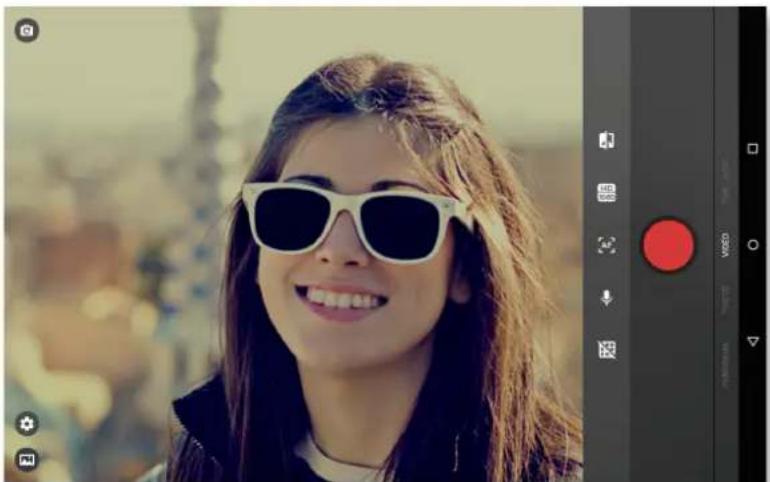
Task: Toggle AF autofocus mode
Action: tap(606, 245)
